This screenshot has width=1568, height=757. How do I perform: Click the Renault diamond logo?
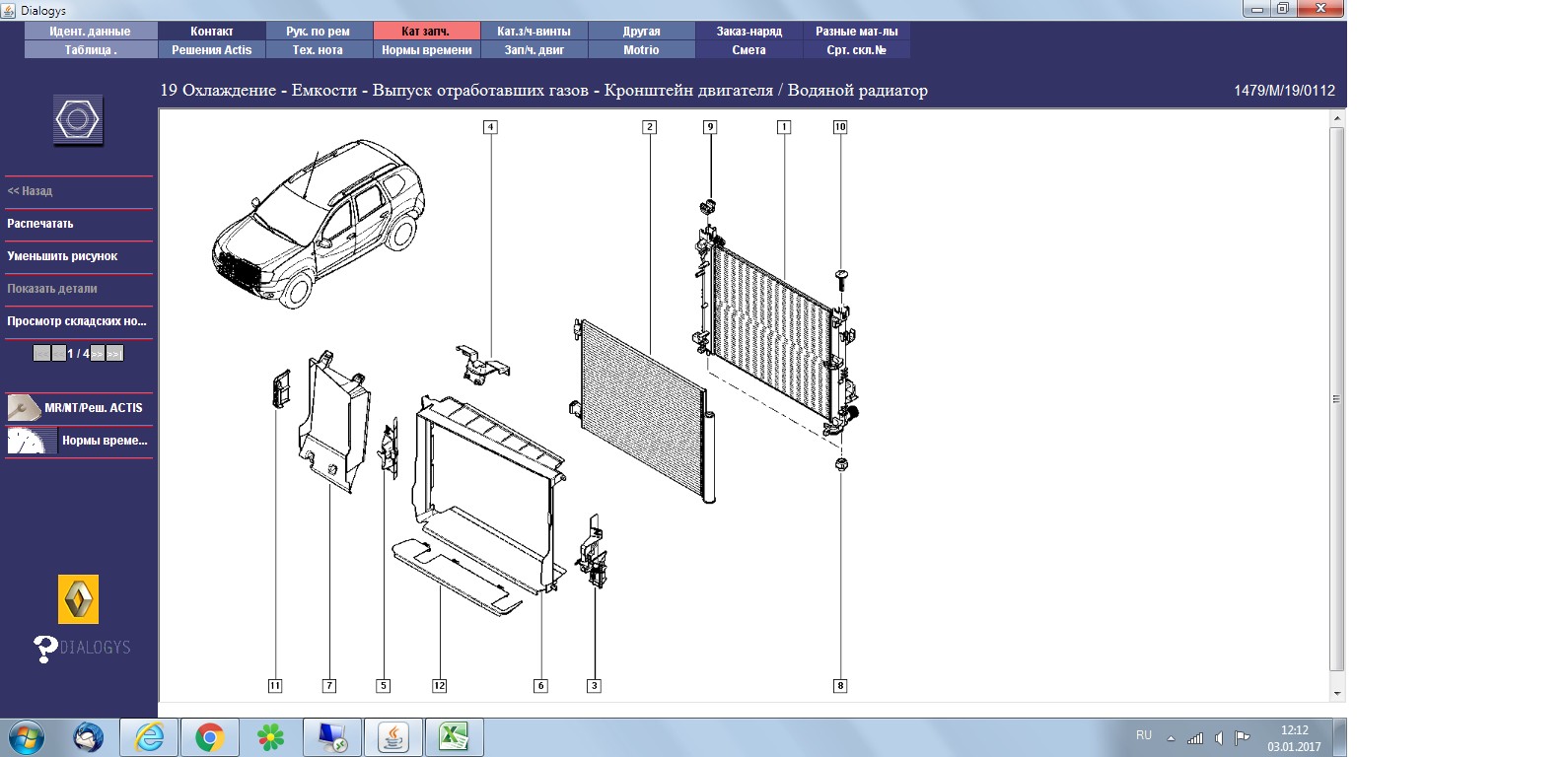click(x=78, y=599)
